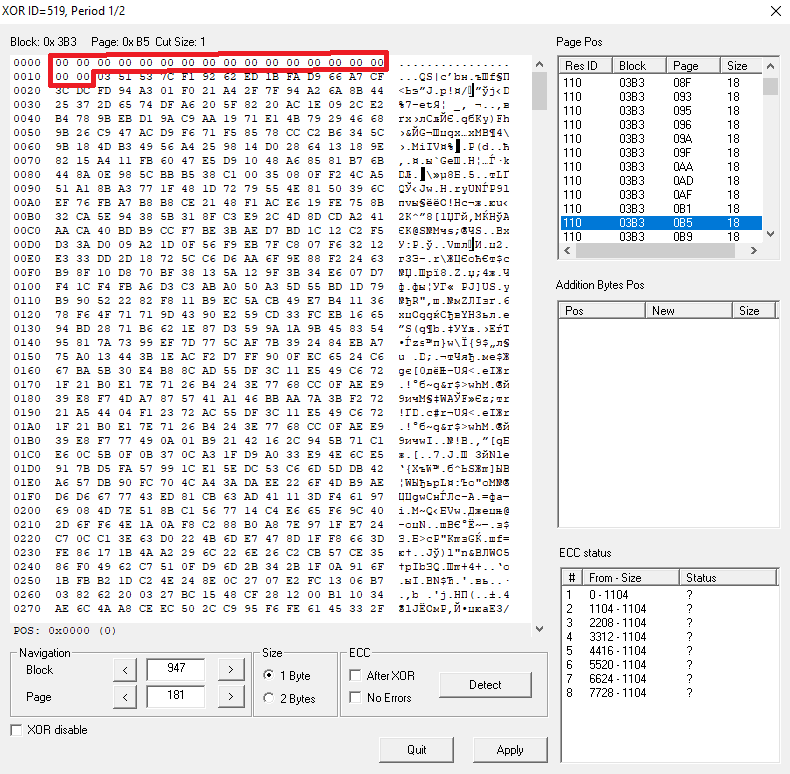790x774 pixels.
Task: Select Page Pos row with page 0B9
Action: (x=661, y=236)
